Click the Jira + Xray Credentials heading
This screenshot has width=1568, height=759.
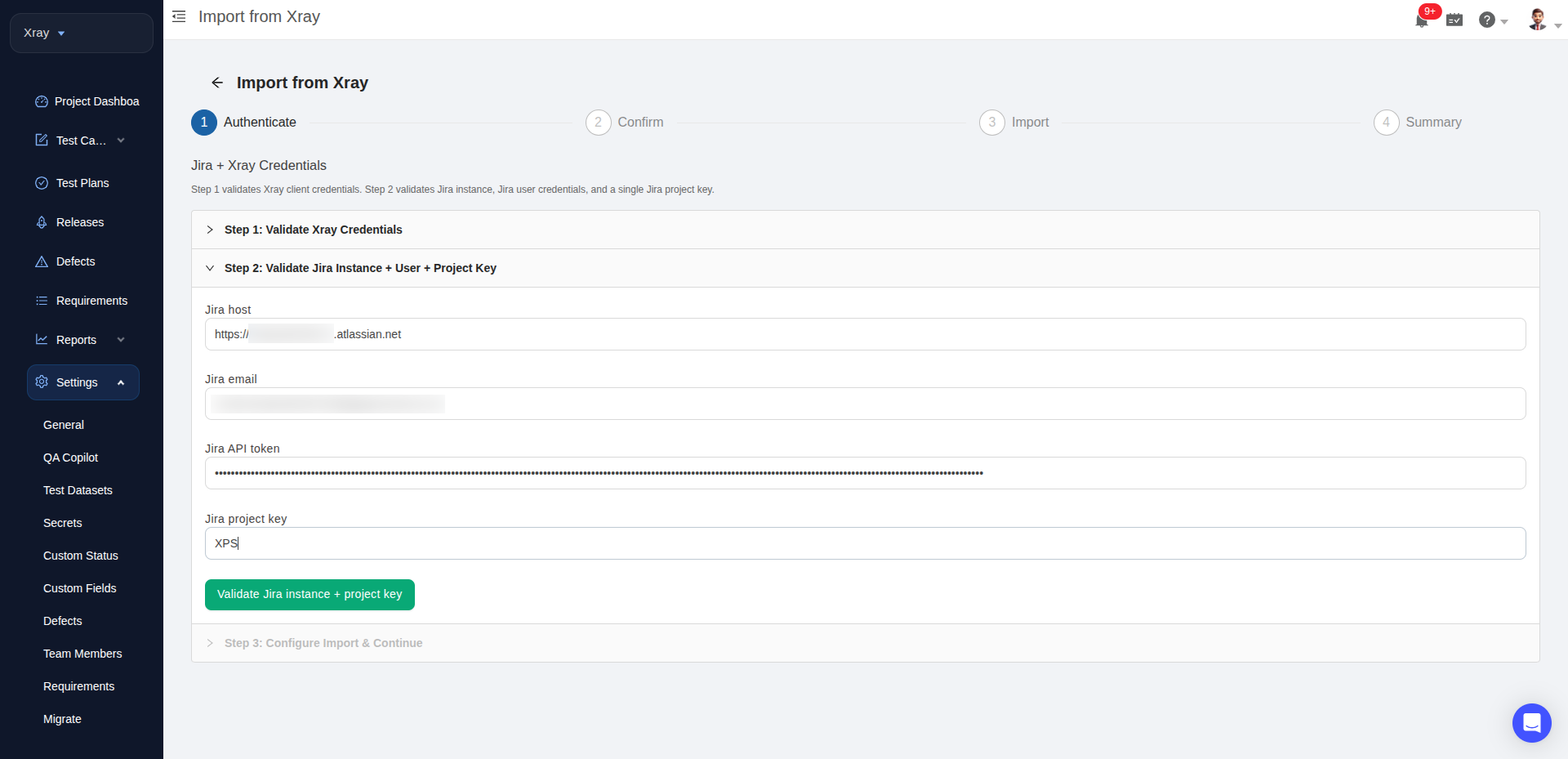[x=259, y=165]
